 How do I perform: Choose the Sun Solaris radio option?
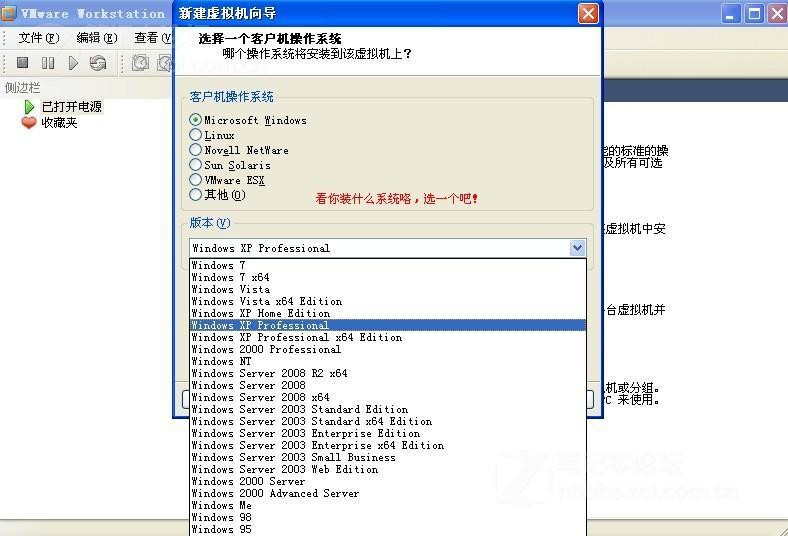tap(196, 165)
